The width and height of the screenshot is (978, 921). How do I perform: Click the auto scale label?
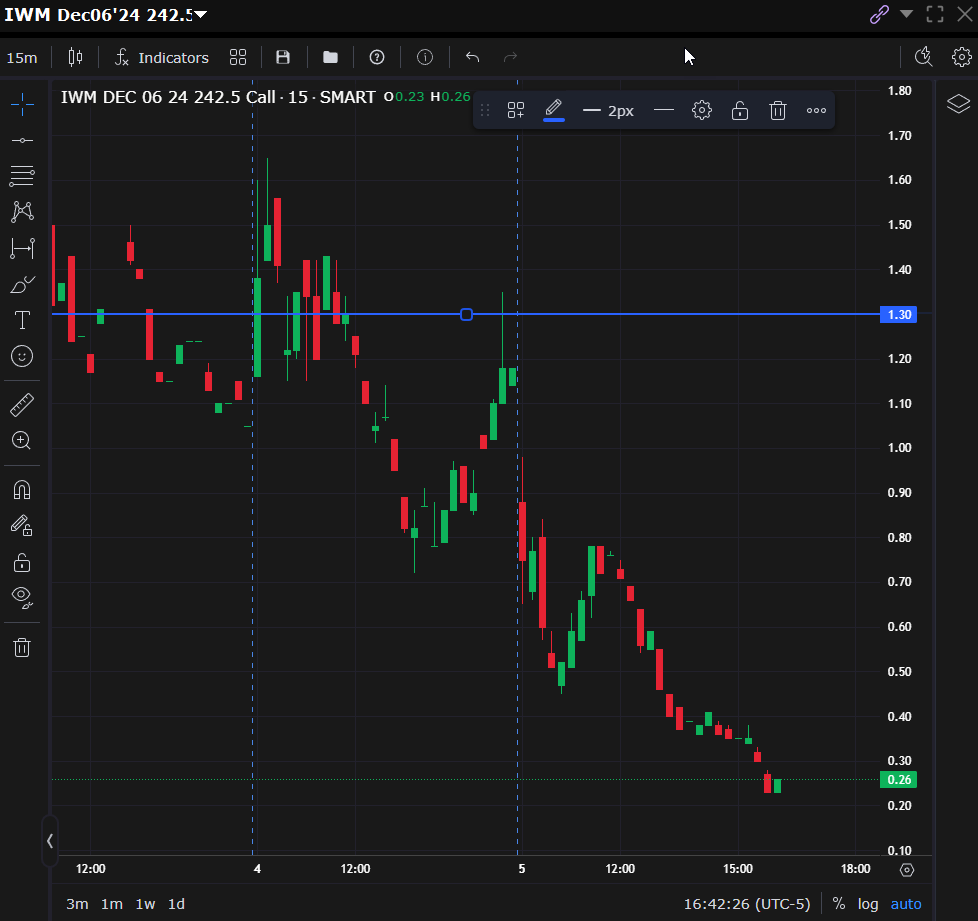(x=906, y=903)
